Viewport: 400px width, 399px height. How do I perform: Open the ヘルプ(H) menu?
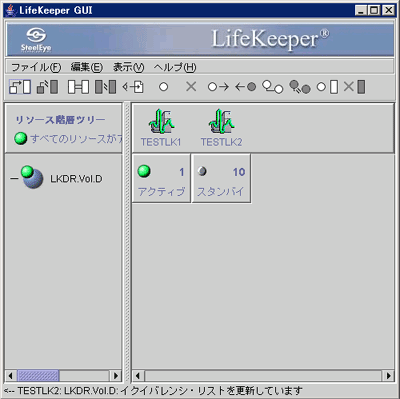pos(175,67)
